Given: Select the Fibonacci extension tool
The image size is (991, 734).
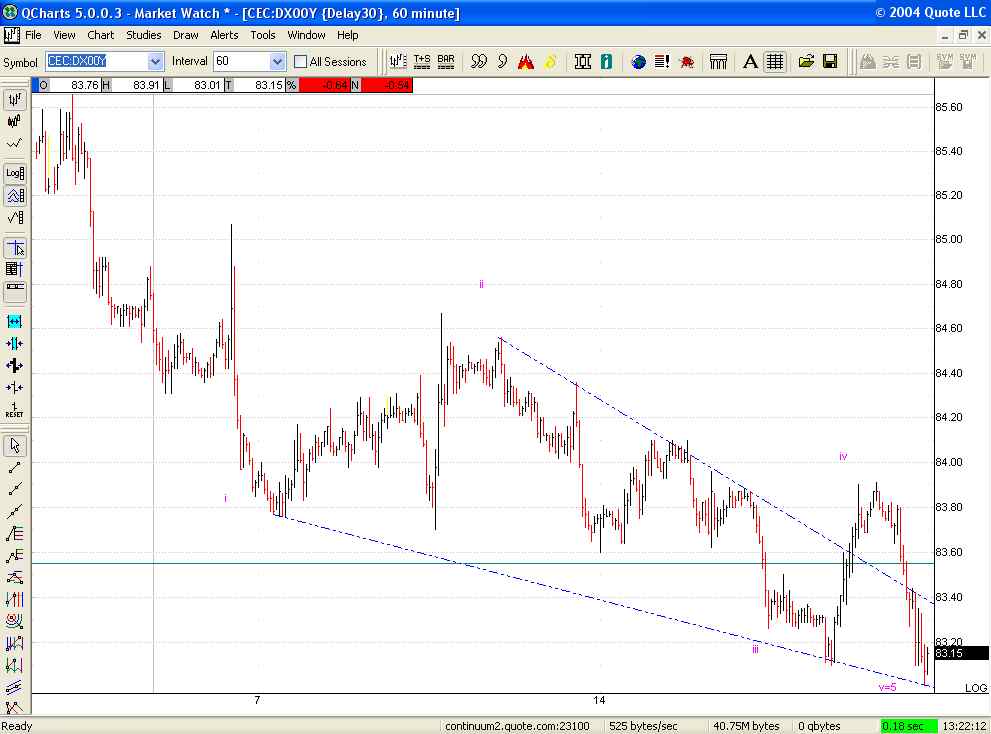Looking at the screenshot, I should click(14, 556).
